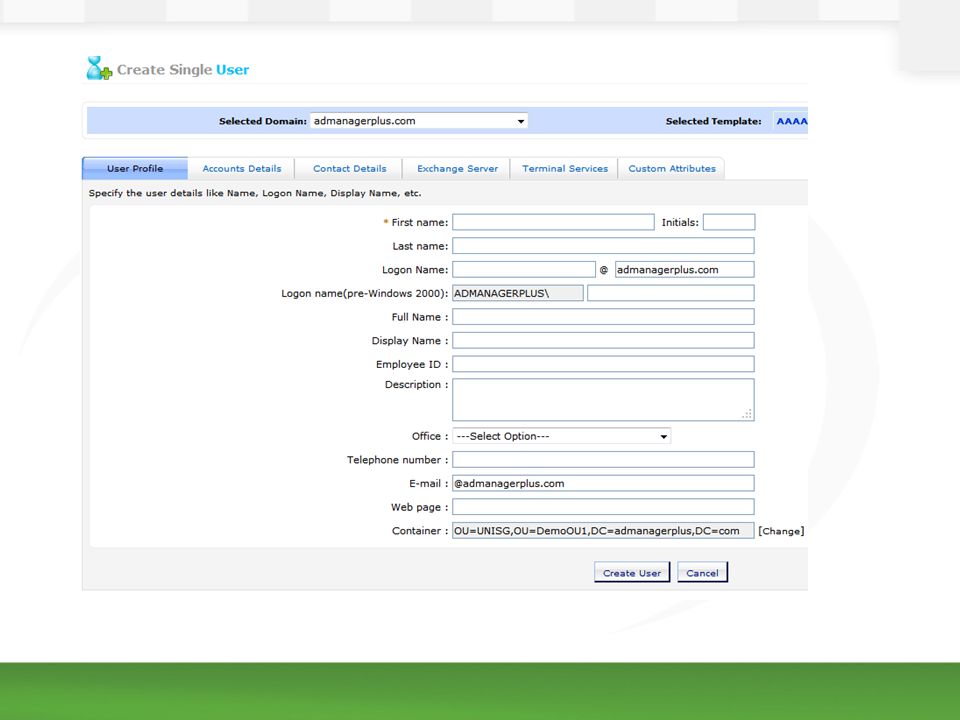Switch to the User Profile tab
The height and width of the screenshot is (720, 960).
click(135, 168)
